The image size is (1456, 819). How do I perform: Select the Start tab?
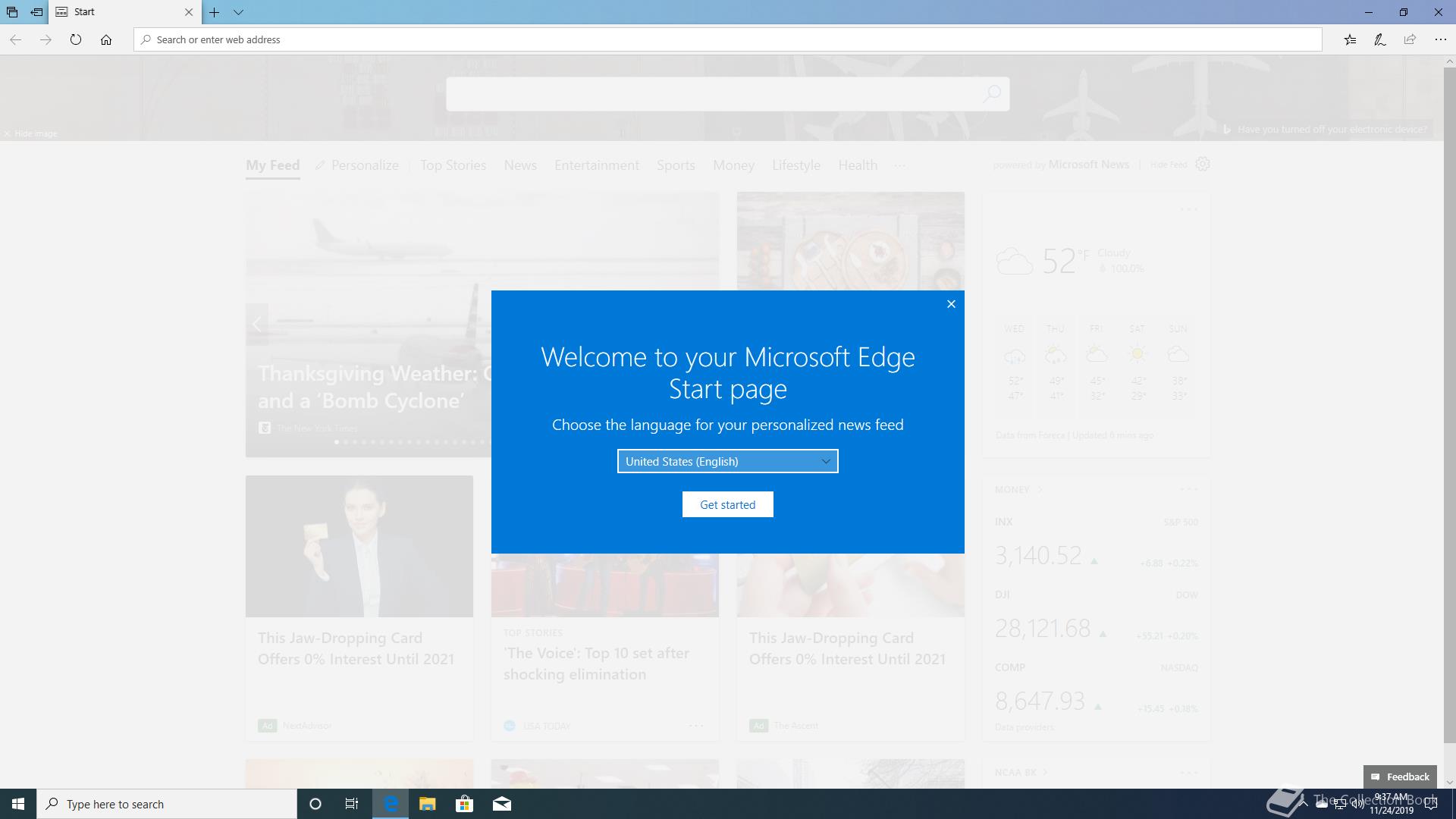point(125,12)
